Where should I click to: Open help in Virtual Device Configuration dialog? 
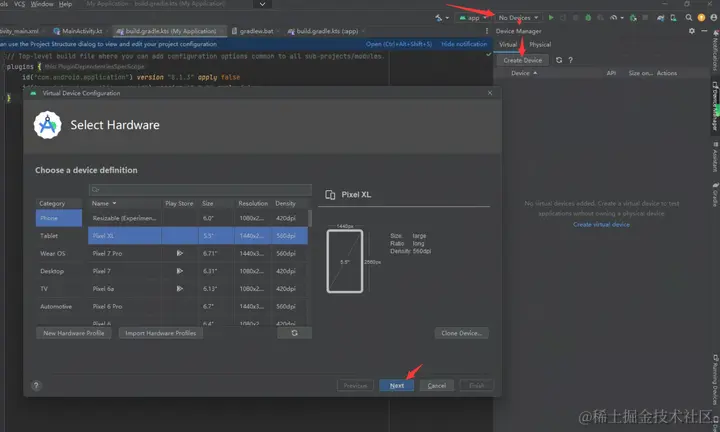36,386
